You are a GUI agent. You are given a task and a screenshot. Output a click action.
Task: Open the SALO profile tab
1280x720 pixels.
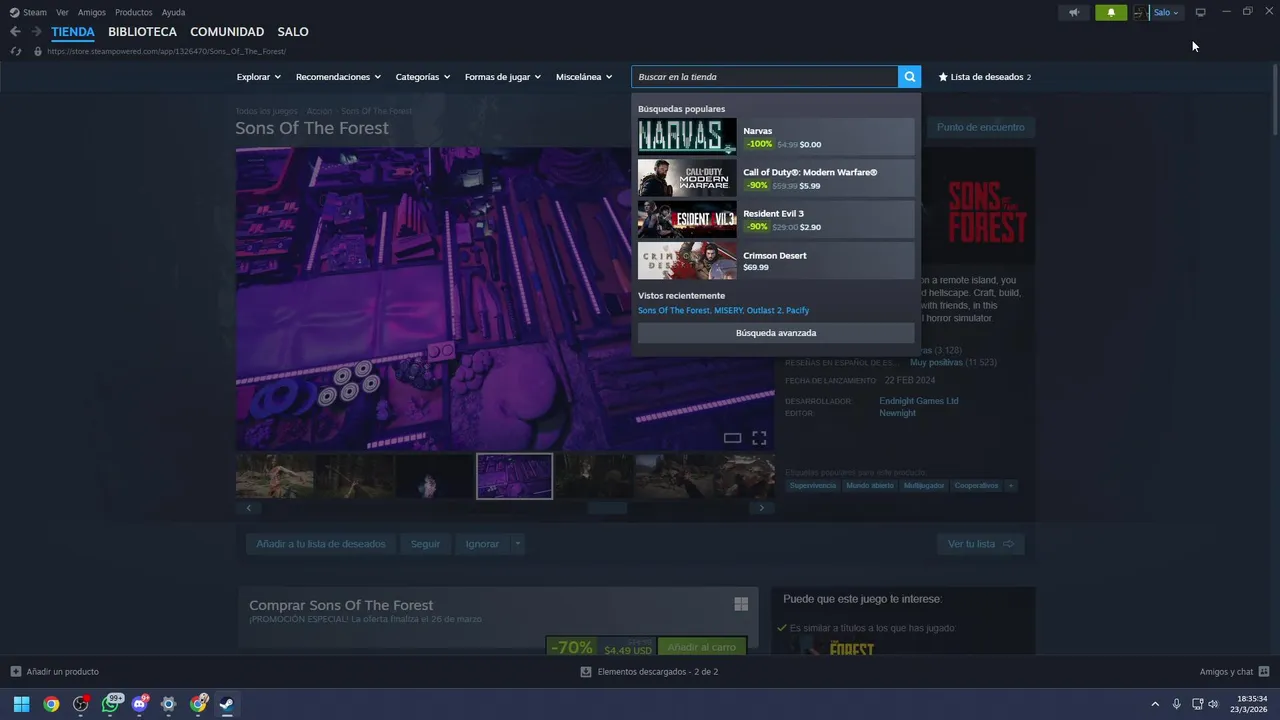coord(293,32)
